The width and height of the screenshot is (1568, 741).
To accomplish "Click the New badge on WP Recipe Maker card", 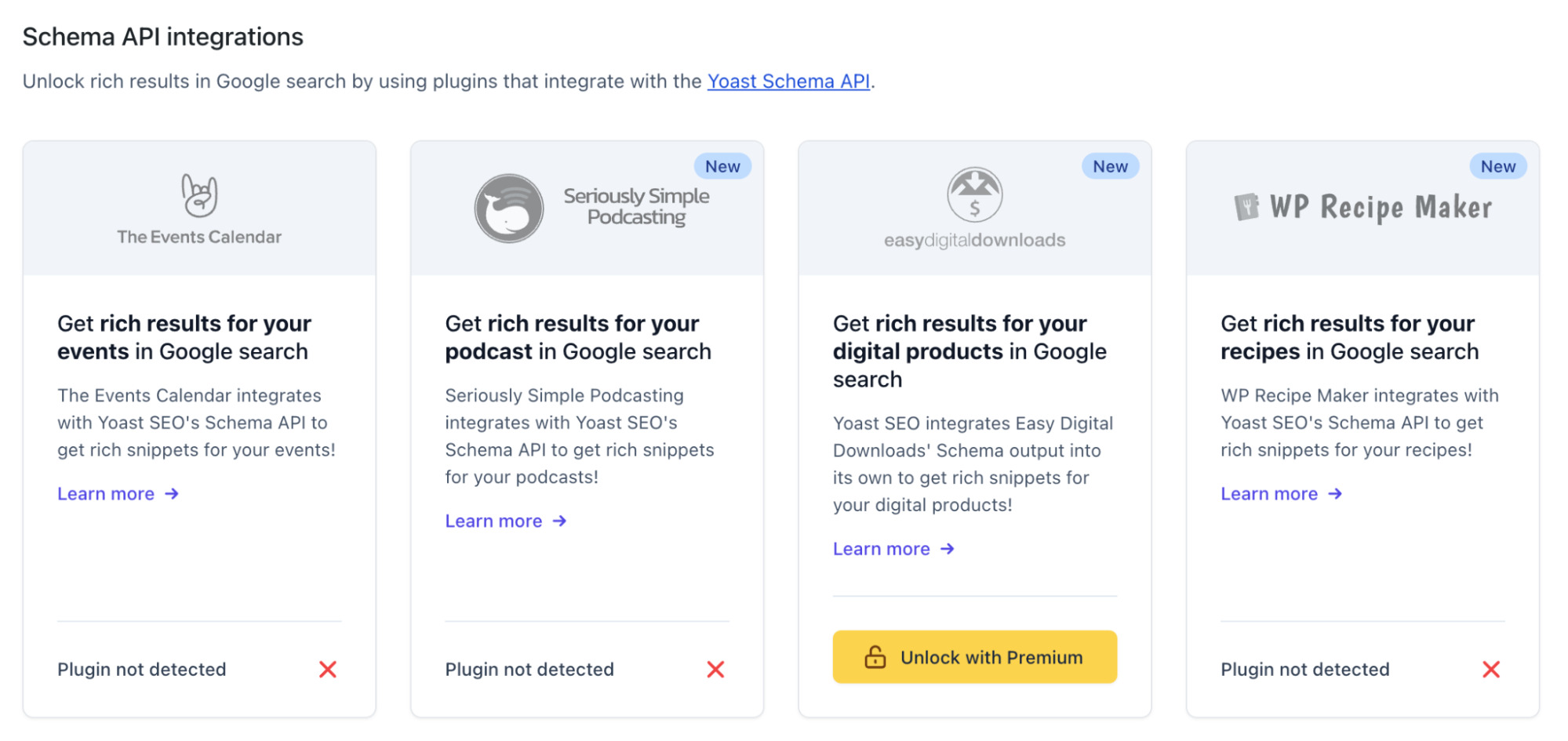I will point(1497,165).
